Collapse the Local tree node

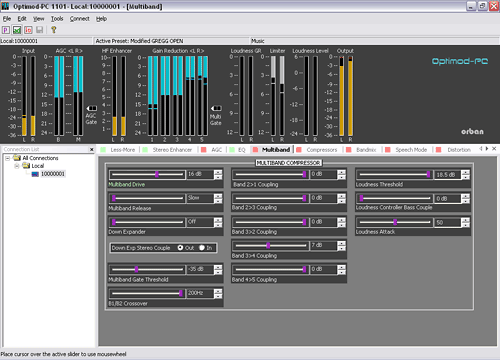tap(17, 166)
